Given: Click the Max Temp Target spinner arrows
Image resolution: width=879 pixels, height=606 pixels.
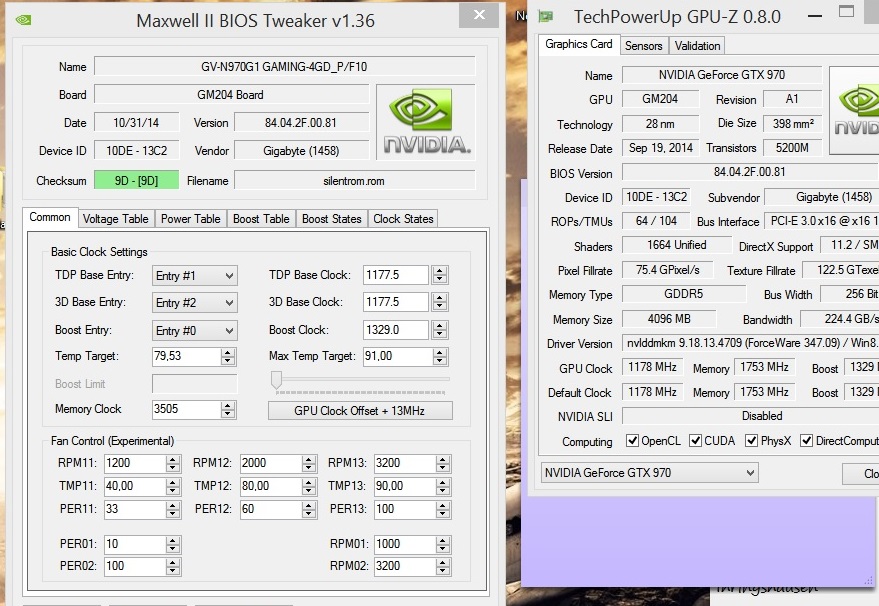Looking at the screenshot, I should 440,357.
